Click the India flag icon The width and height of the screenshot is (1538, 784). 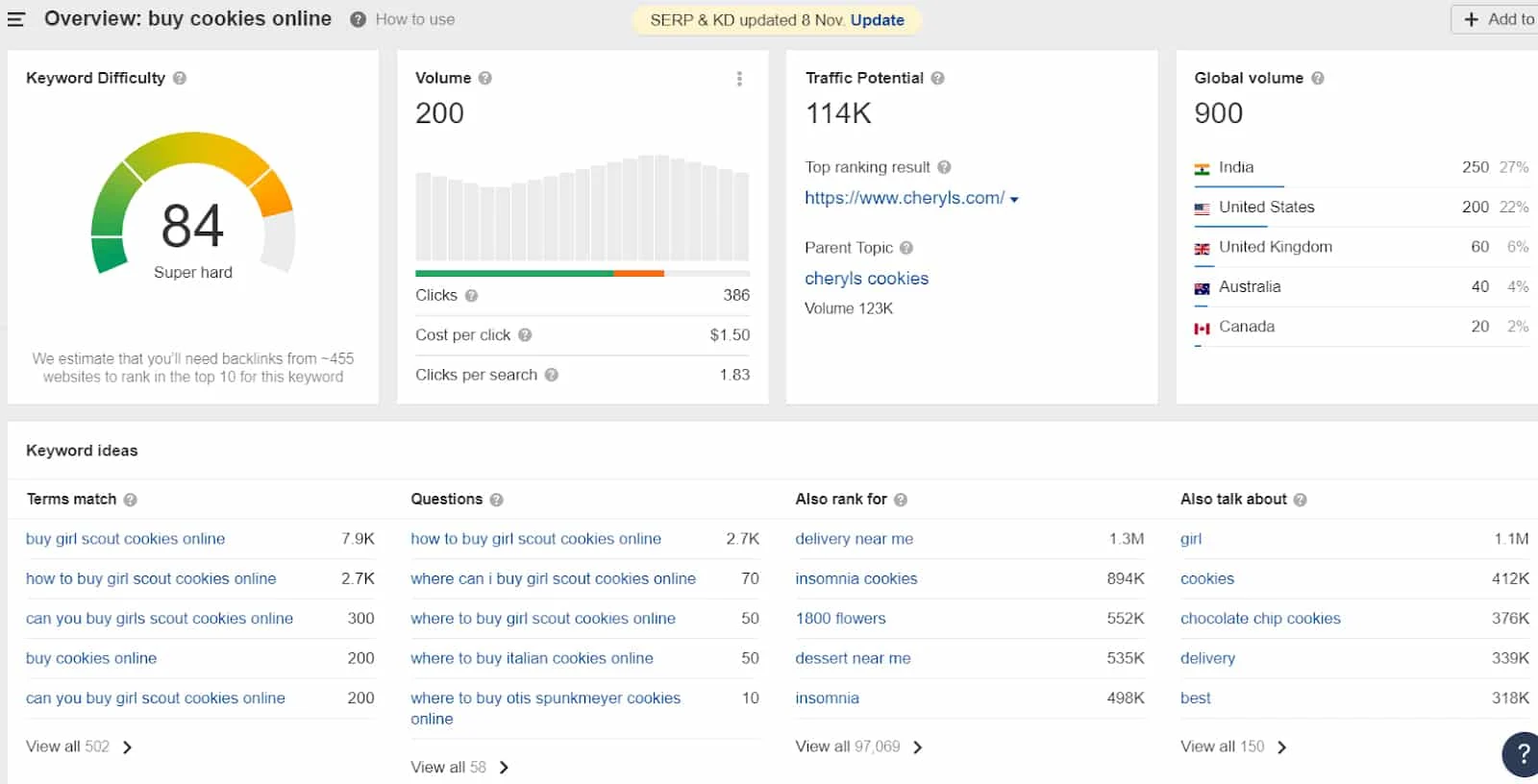click(x=1202, y=168)
